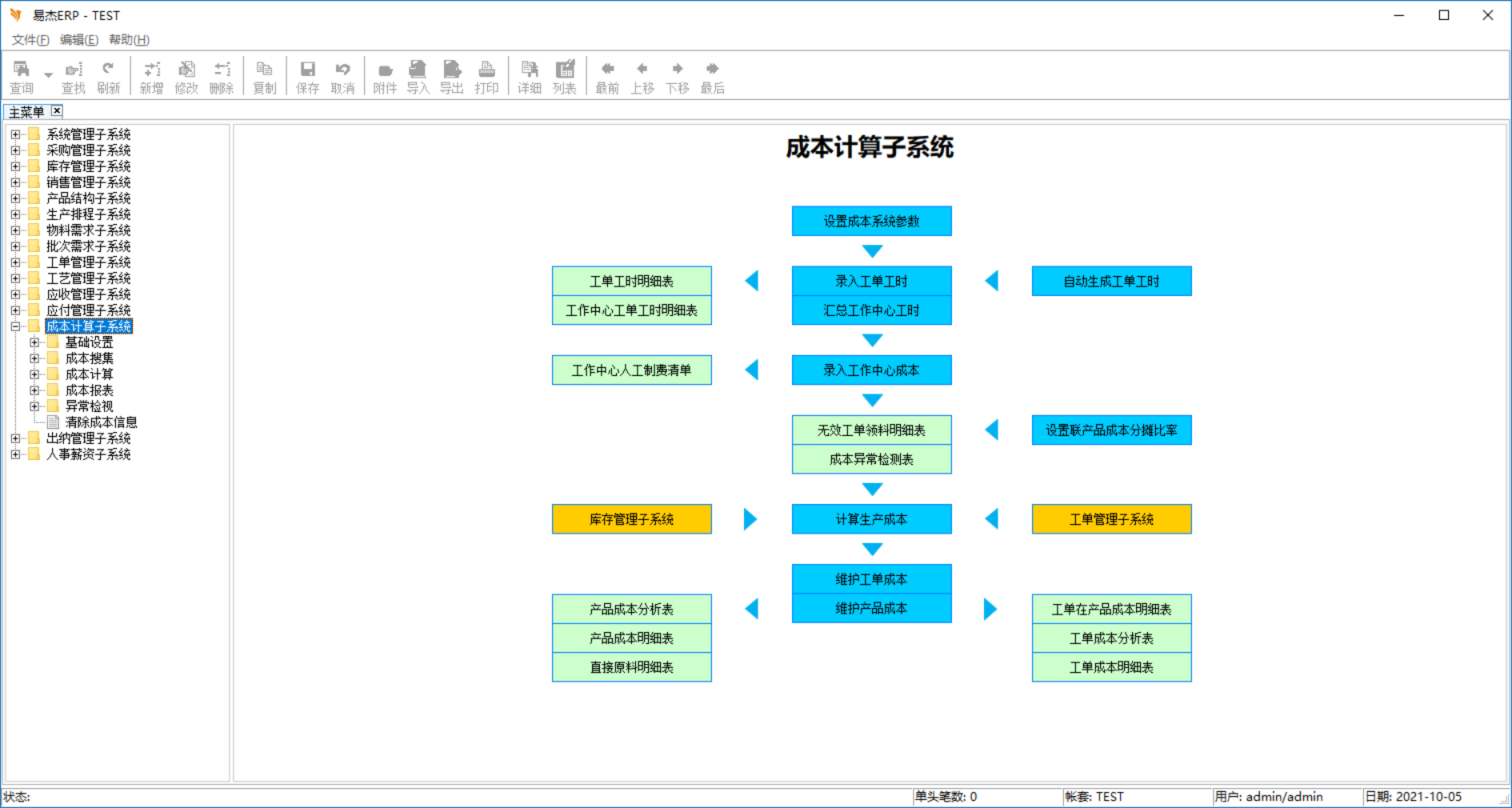This screenshot has height=808, width=1512.
Task: Click the 录入工作中心成本 flowchart button
Action: click(872, 370)
